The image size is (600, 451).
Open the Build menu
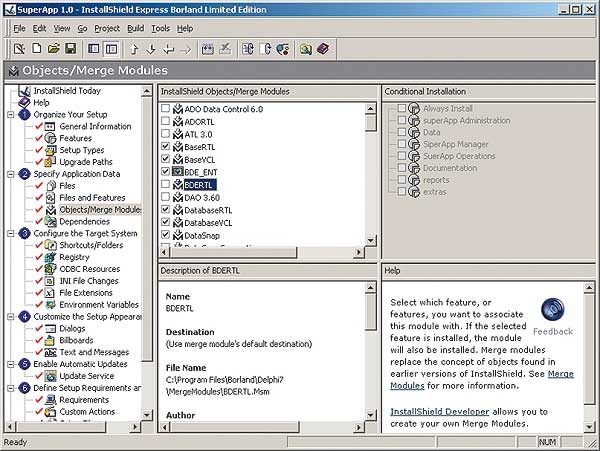coord(135,28)
